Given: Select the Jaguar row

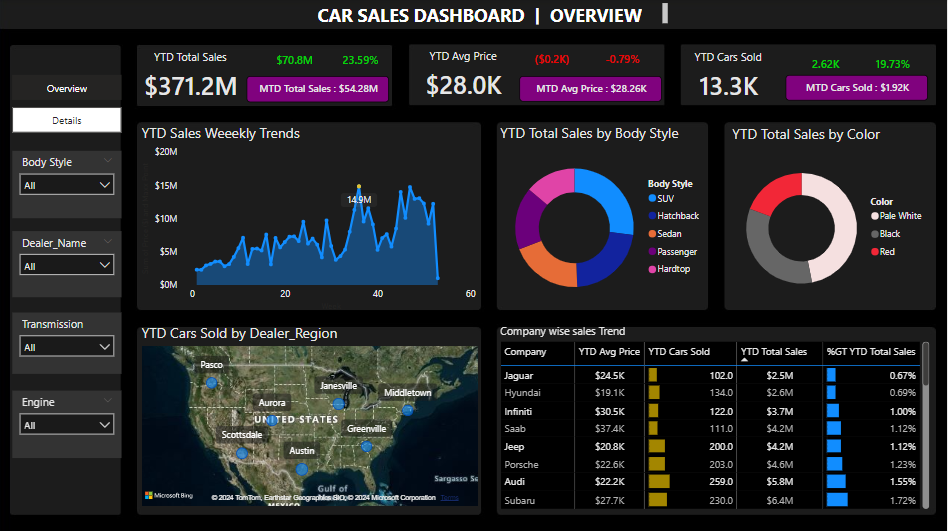Looking at the screenshot, I should [x=710, y=376].
